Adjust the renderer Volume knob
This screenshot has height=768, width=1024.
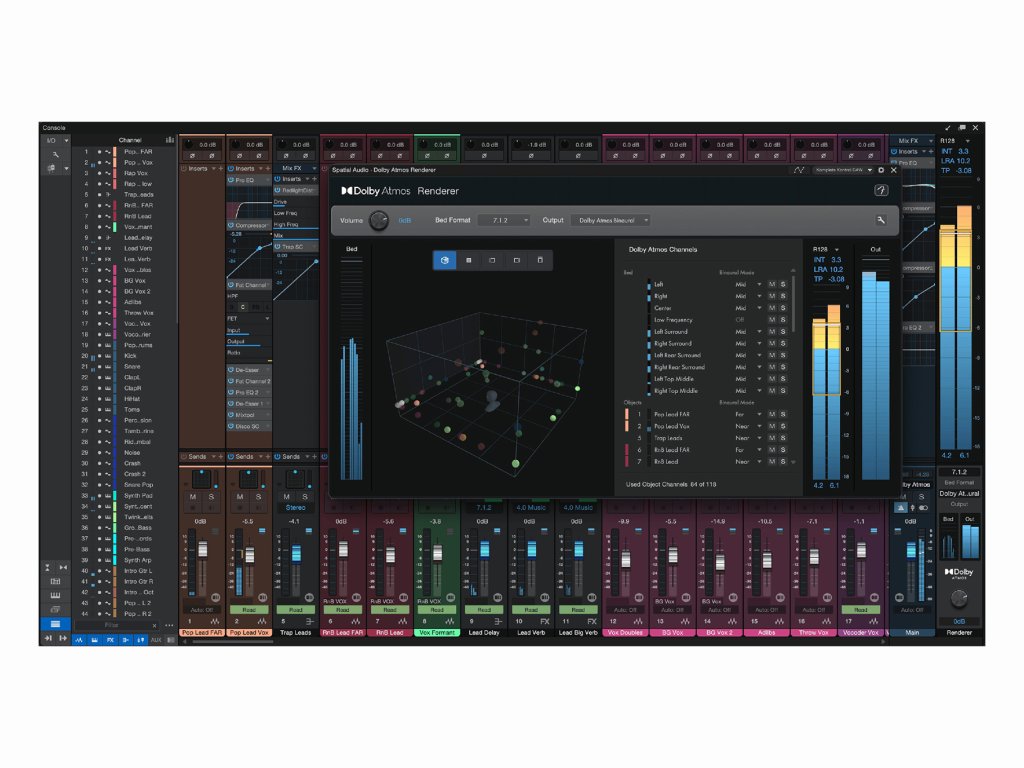click(378, 221)
